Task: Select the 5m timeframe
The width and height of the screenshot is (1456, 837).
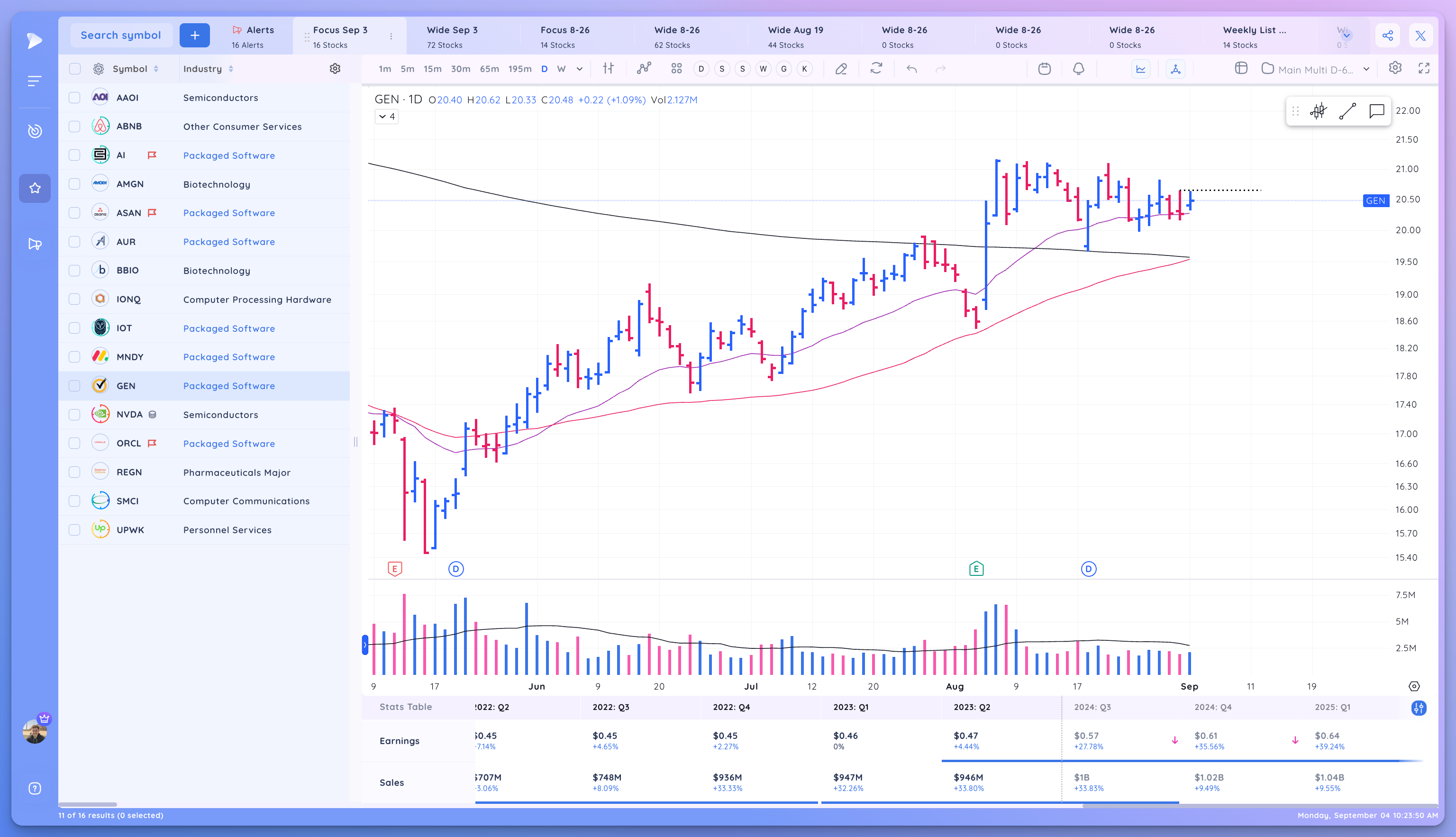Action: coord(408,69)
